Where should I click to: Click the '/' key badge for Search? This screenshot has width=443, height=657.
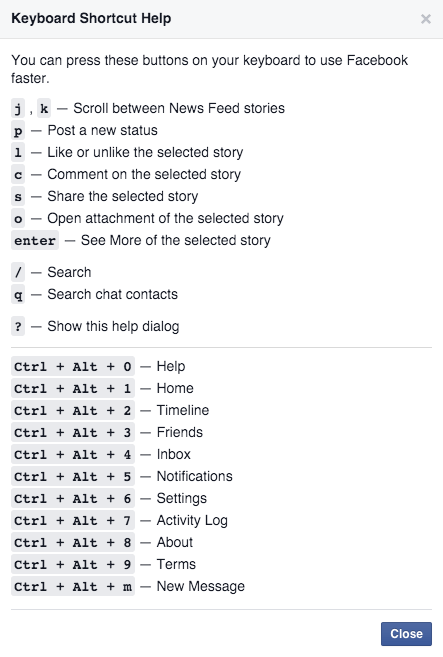(x=18, y=273)
